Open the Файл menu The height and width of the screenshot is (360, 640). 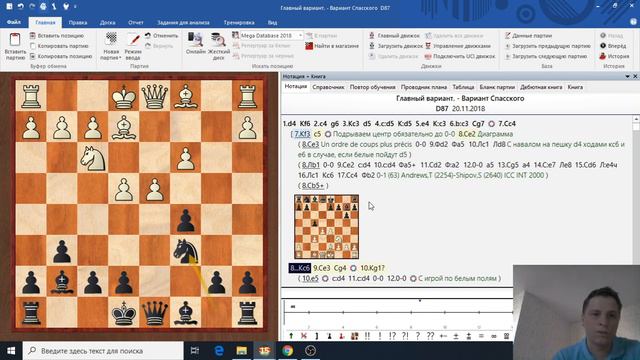coord(13,22)
